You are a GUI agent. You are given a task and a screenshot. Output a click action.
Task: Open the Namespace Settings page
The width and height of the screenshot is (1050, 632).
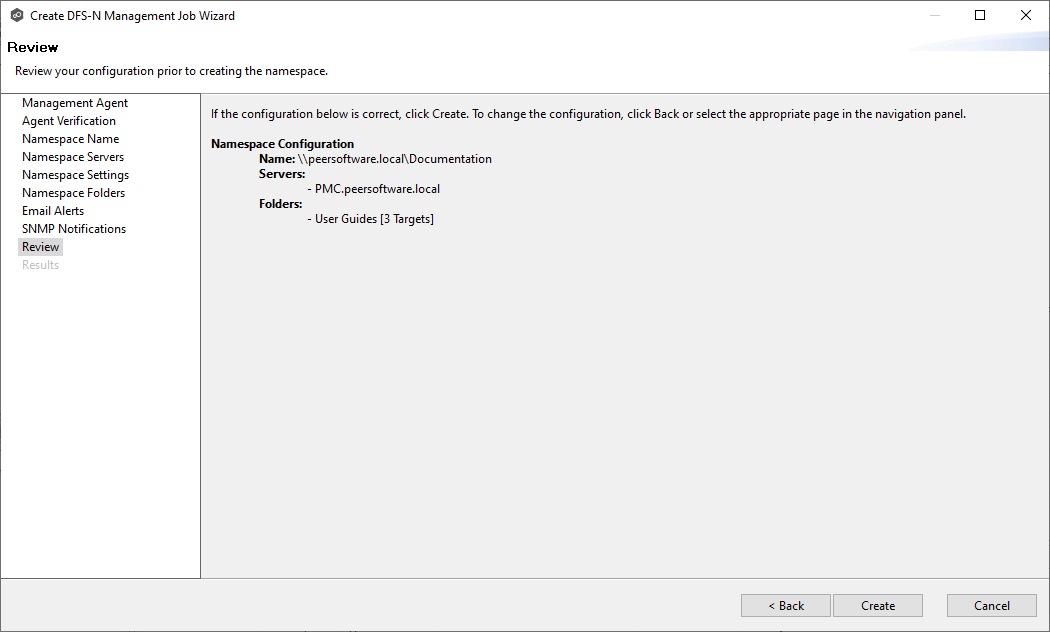[75, 175]
